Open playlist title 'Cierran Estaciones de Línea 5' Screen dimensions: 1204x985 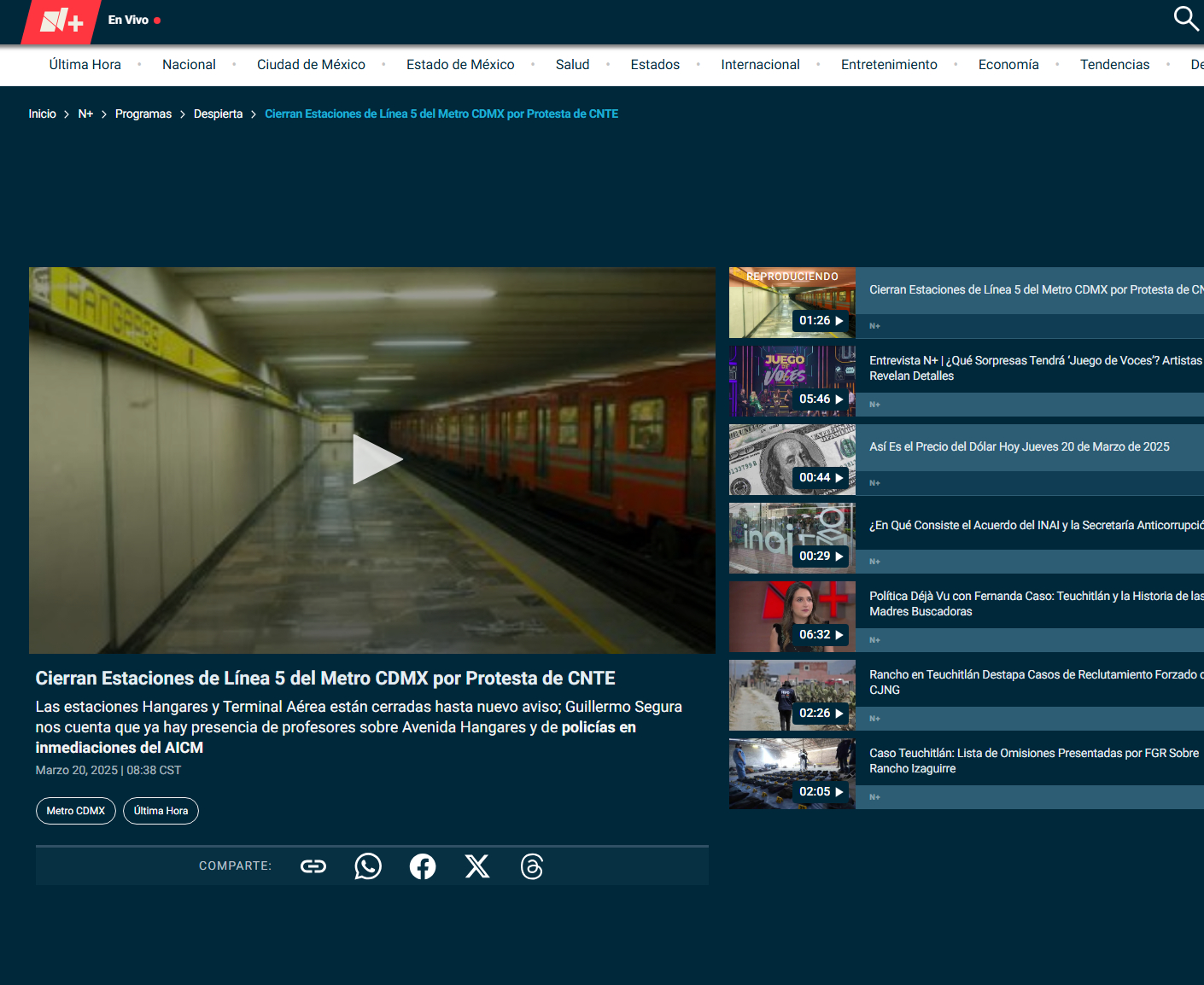coord(1036,290)
